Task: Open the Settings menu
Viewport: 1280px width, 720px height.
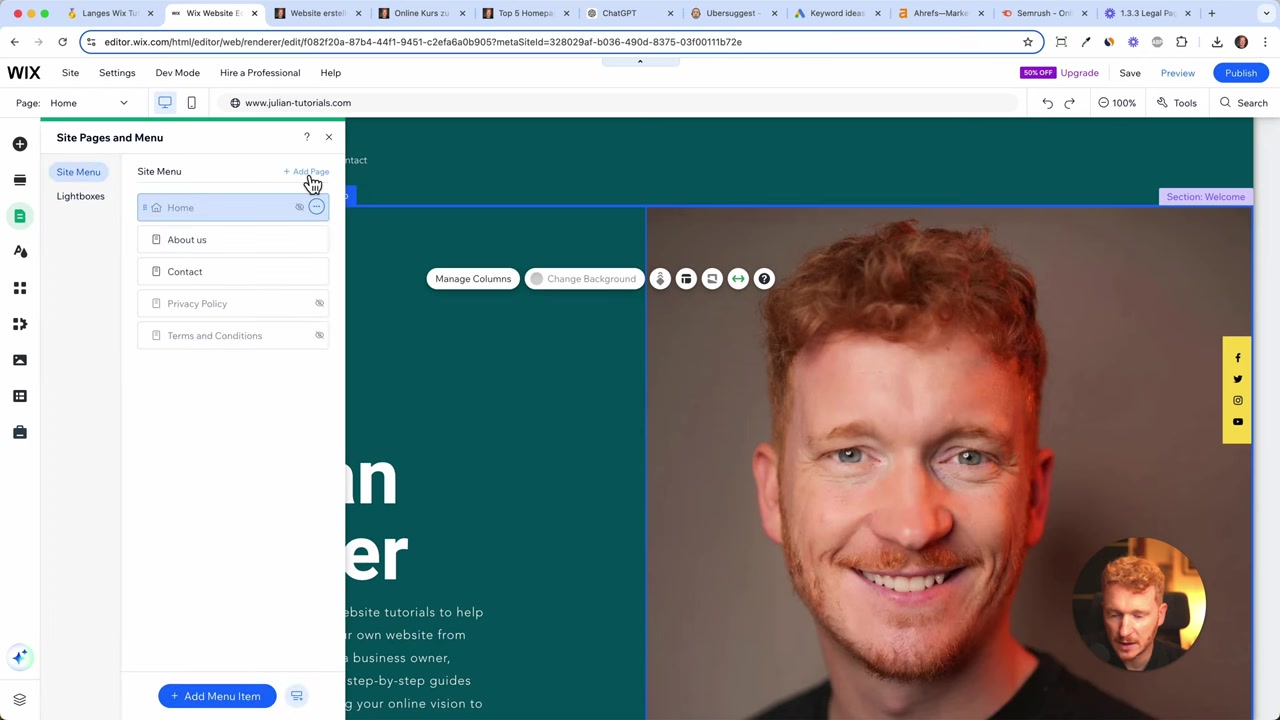Action: [x=117, y=73]
